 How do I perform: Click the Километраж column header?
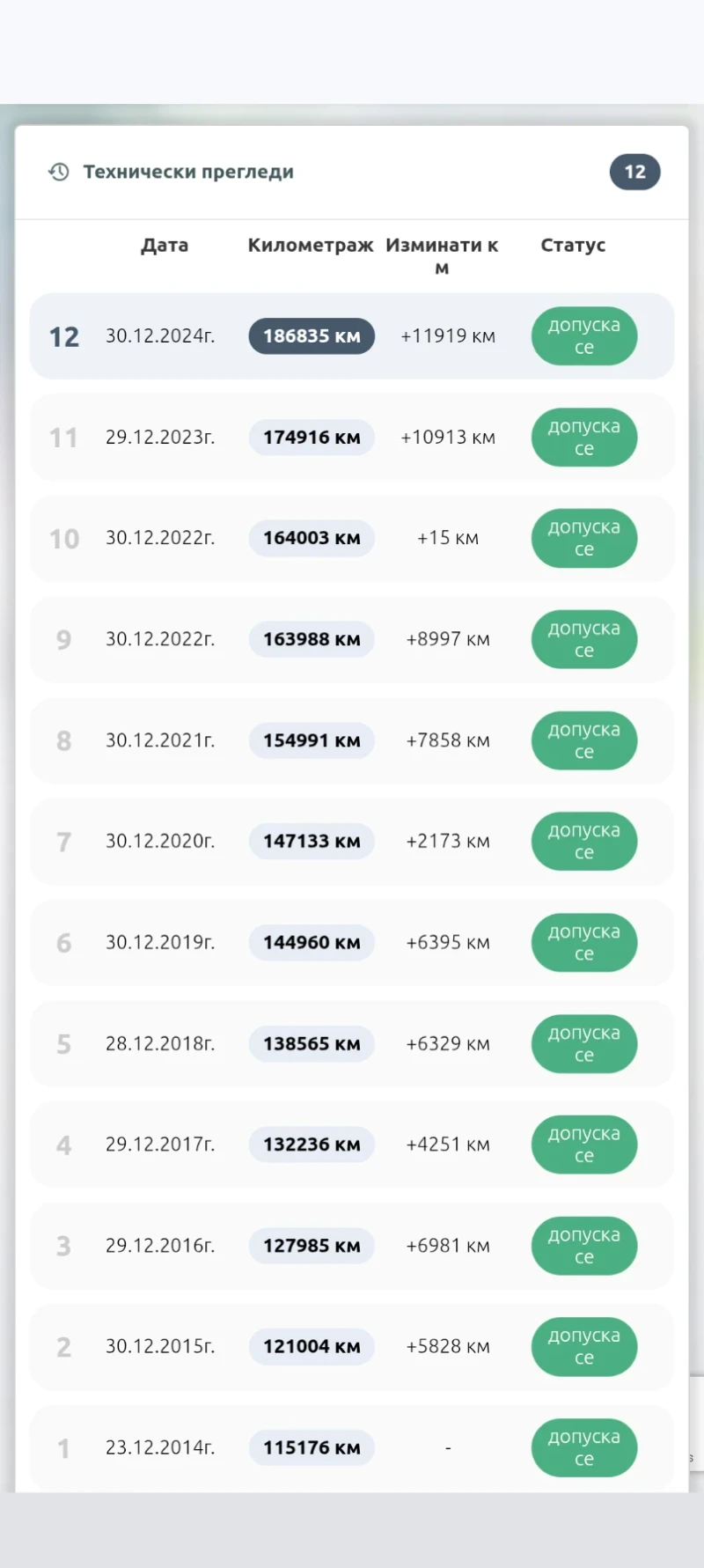click(311, 246)
